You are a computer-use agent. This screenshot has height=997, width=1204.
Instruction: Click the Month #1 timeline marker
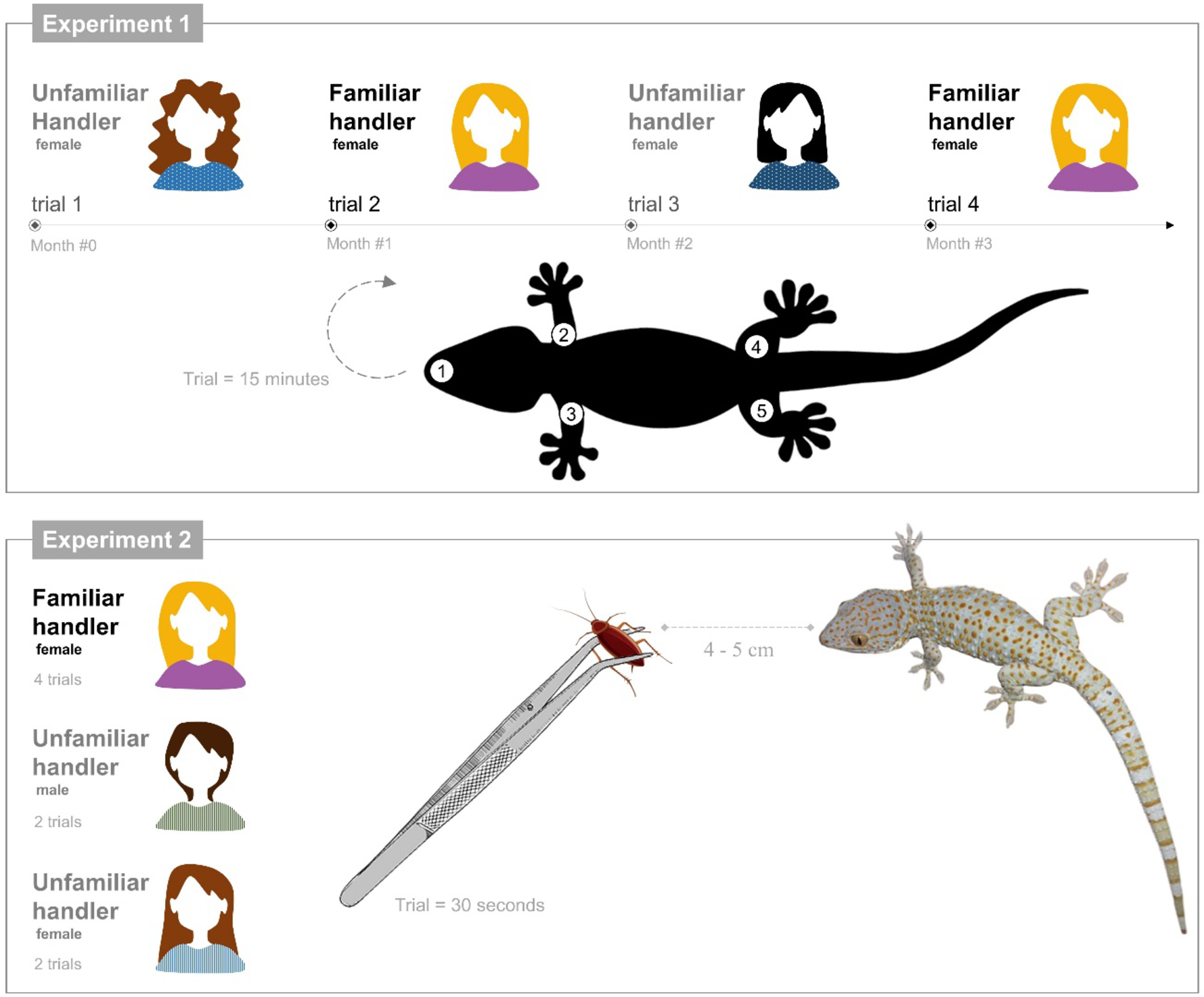[331, 225]
